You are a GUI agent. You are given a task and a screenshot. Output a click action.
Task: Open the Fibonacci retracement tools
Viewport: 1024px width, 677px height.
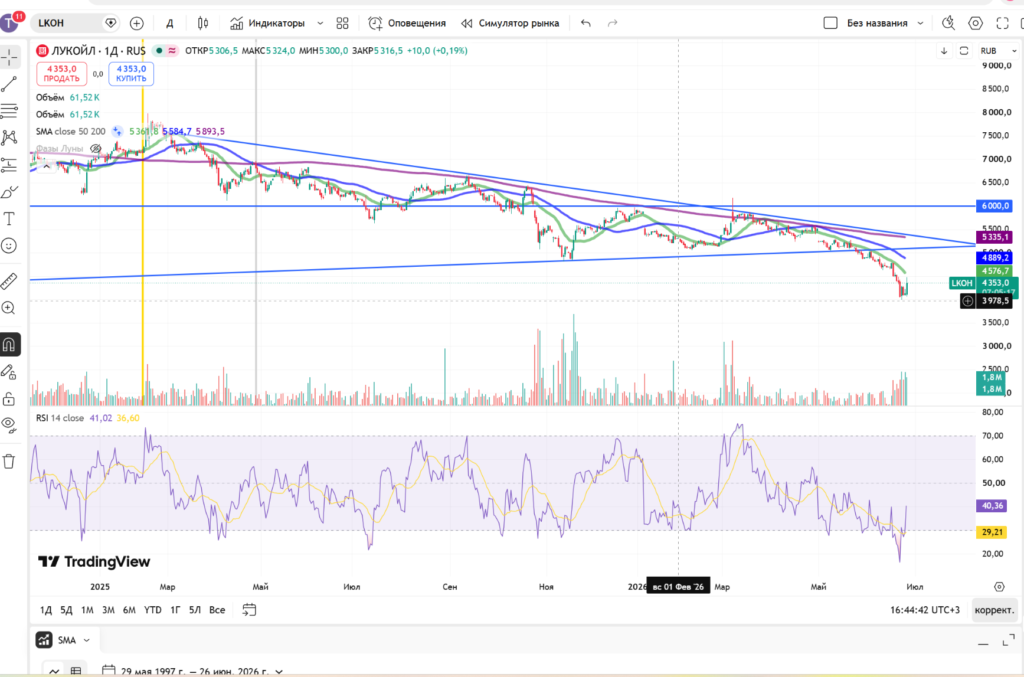pyautogui.click(x=9, y=110)
